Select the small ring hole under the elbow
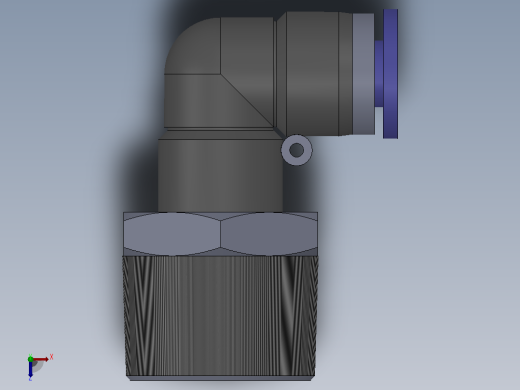Image resolution: width=520 pixels, height=390 pixels. pos(297,150)
